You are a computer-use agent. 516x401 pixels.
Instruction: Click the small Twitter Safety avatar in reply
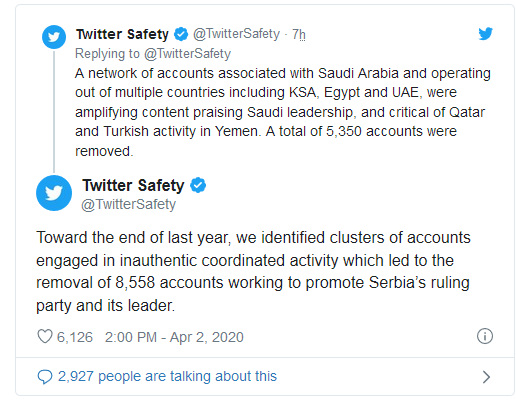(54, 37)
